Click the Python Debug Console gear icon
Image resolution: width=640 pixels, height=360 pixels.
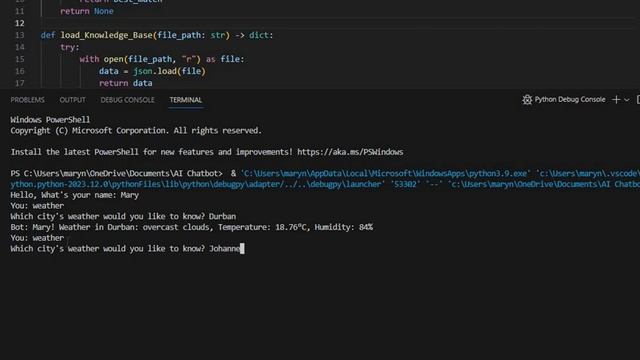point(527,100)
